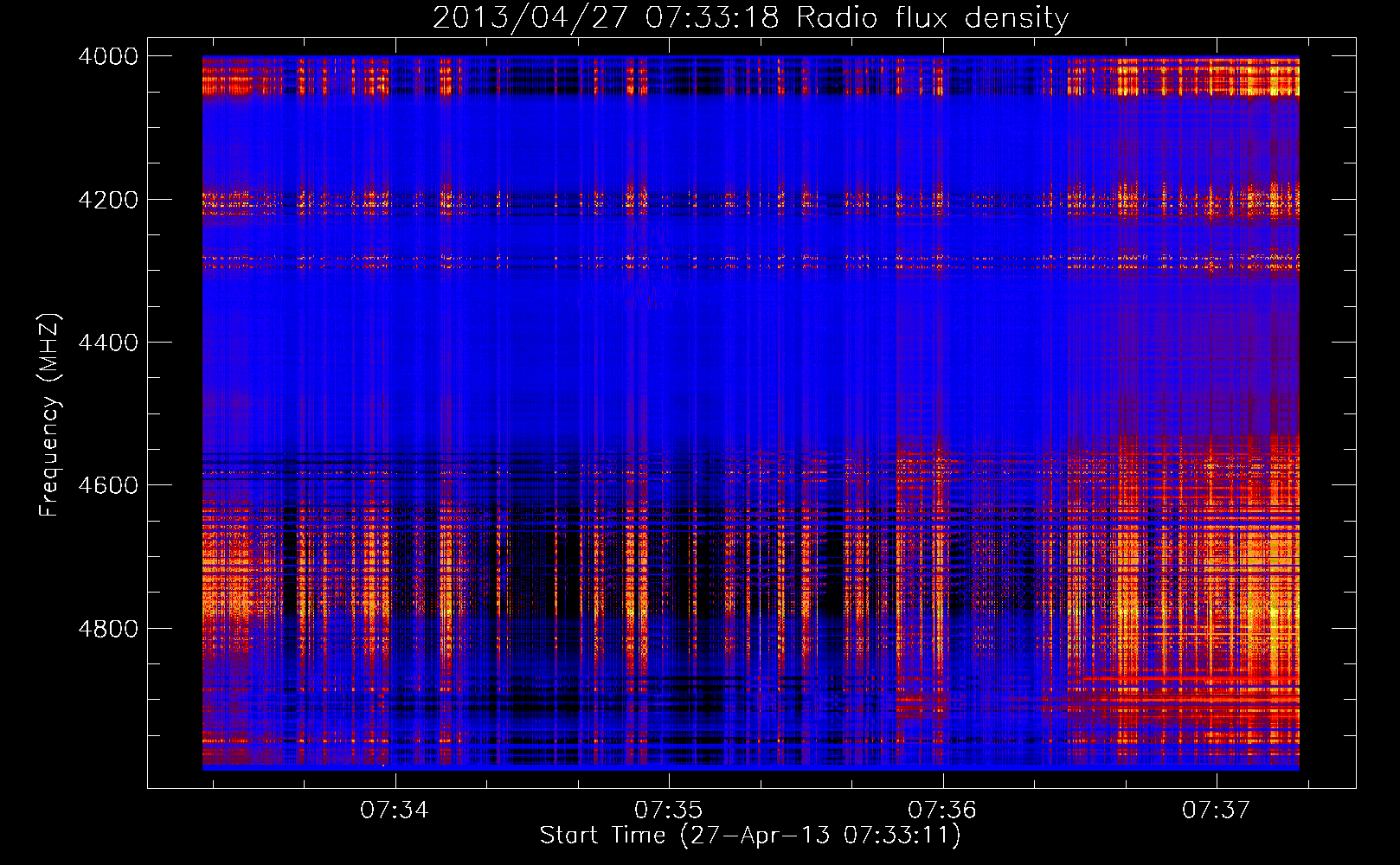The width and height of the screenshot is (1400, 865).
Task: Select the 4800 frequency tick label
Action: pyautogui.click(x=108, y=629)
